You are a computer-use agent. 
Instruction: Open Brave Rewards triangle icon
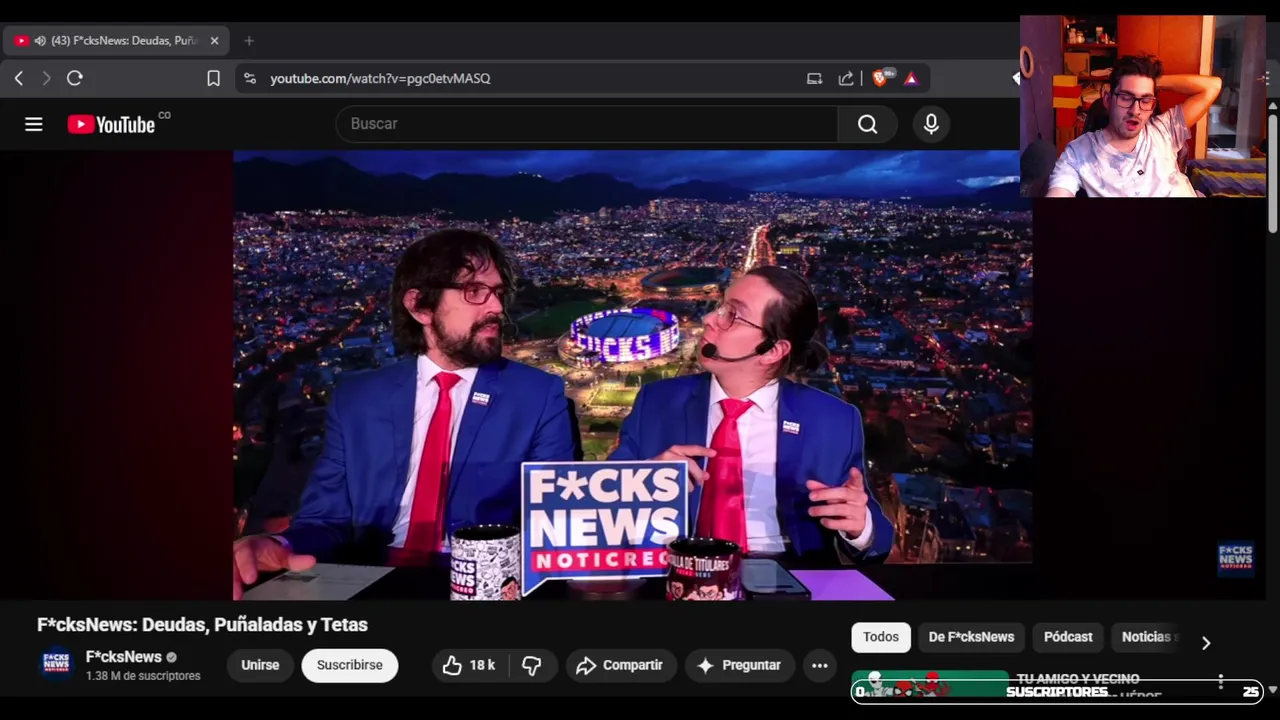click(911, 78)
